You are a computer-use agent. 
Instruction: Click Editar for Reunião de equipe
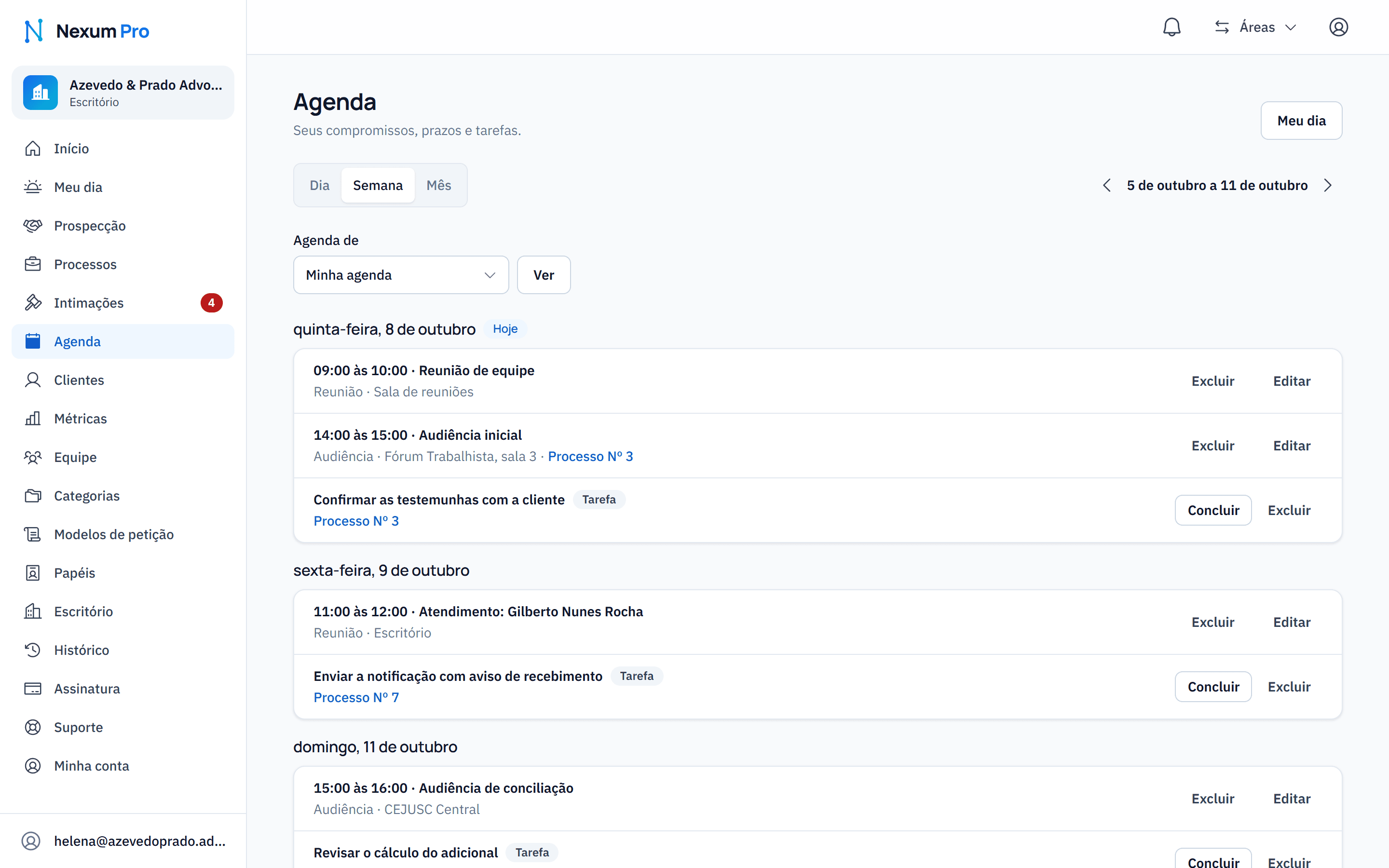(x=1292, y=381)
